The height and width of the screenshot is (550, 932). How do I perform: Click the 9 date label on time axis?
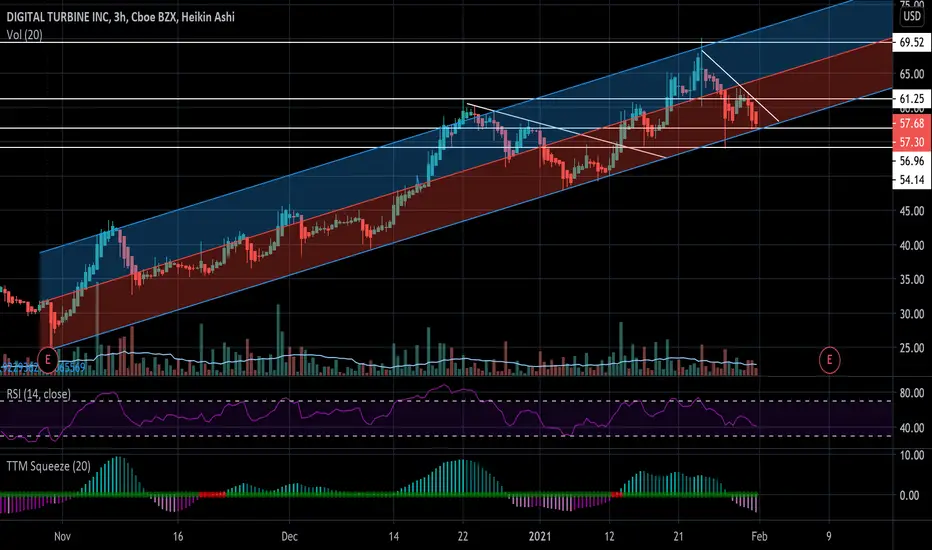click(x=829, y=536)
